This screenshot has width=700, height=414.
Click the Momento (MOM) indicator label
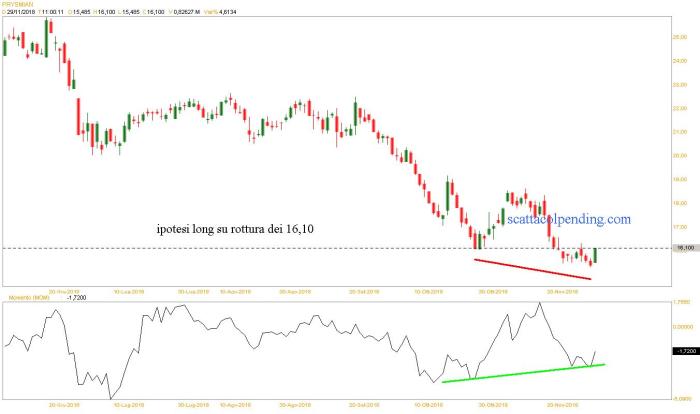29,297
